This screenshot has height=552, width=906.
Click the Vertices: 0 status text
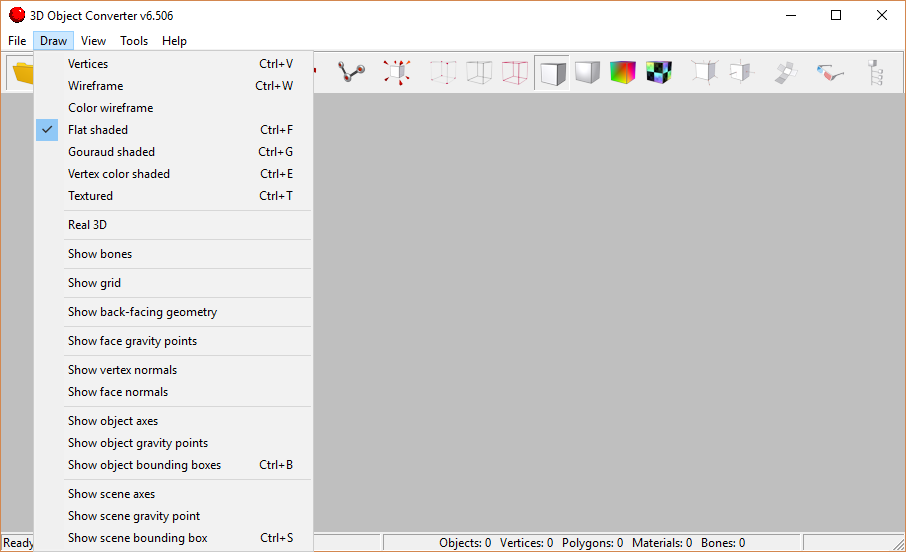click(526, 543)
